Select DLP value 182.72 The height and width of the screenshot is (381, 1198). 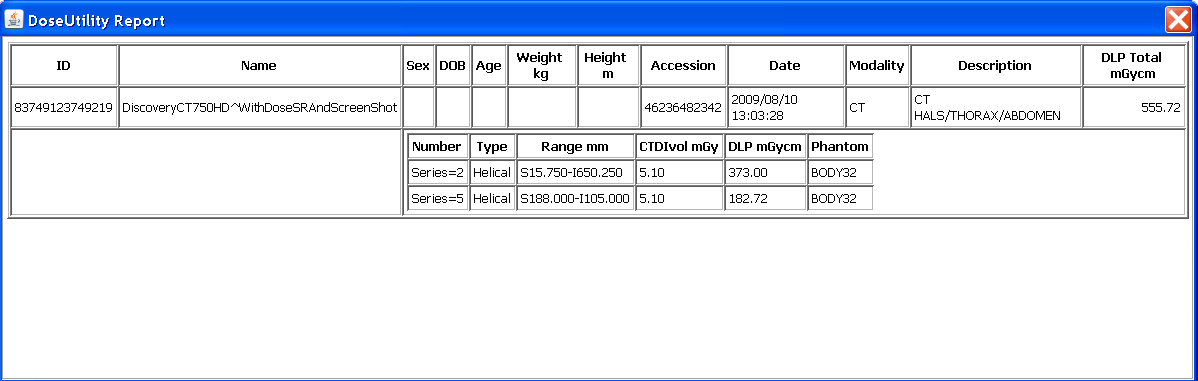766,199
